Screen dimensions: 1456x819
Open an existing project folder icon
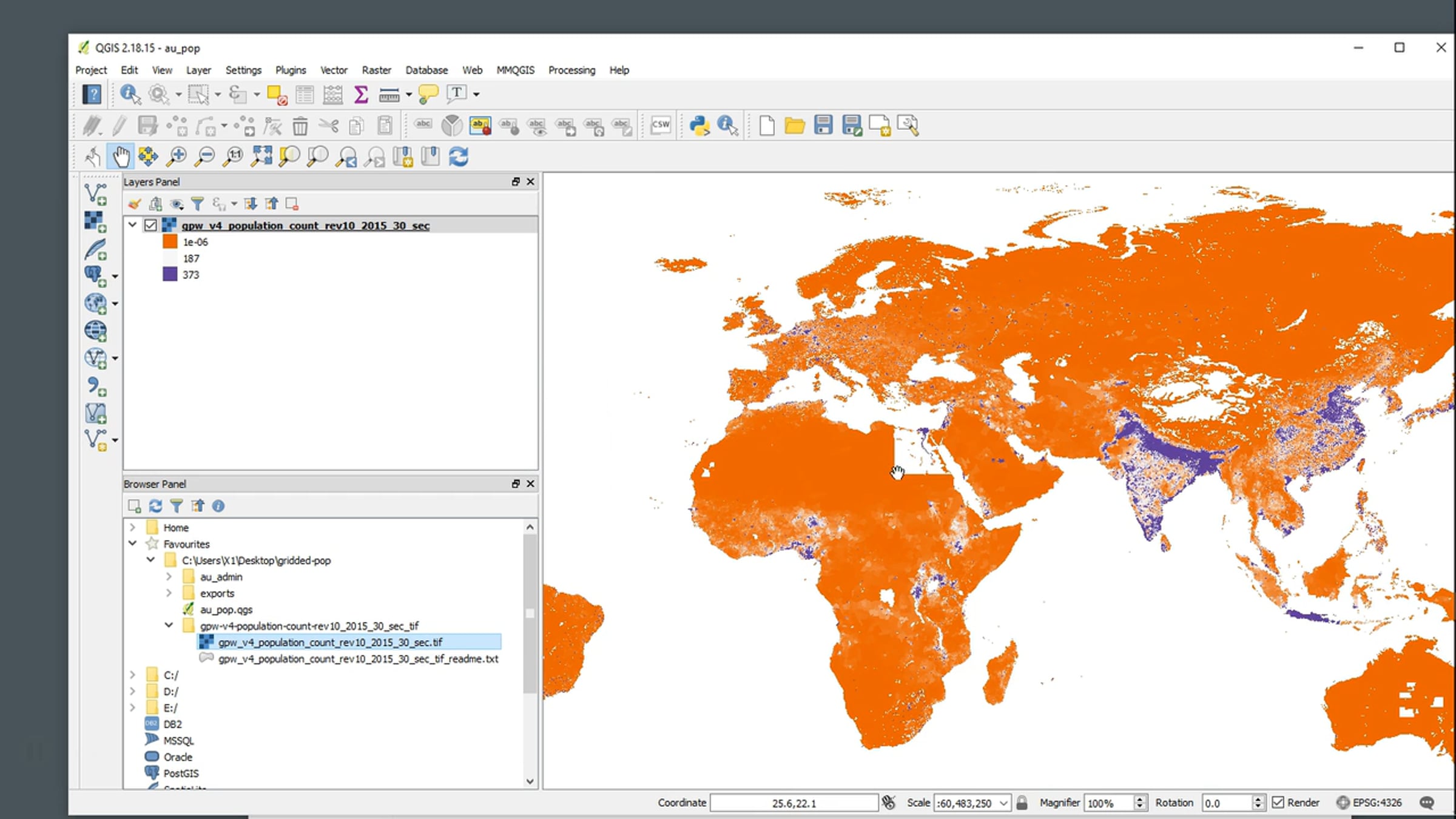click(x=794, y=126)
